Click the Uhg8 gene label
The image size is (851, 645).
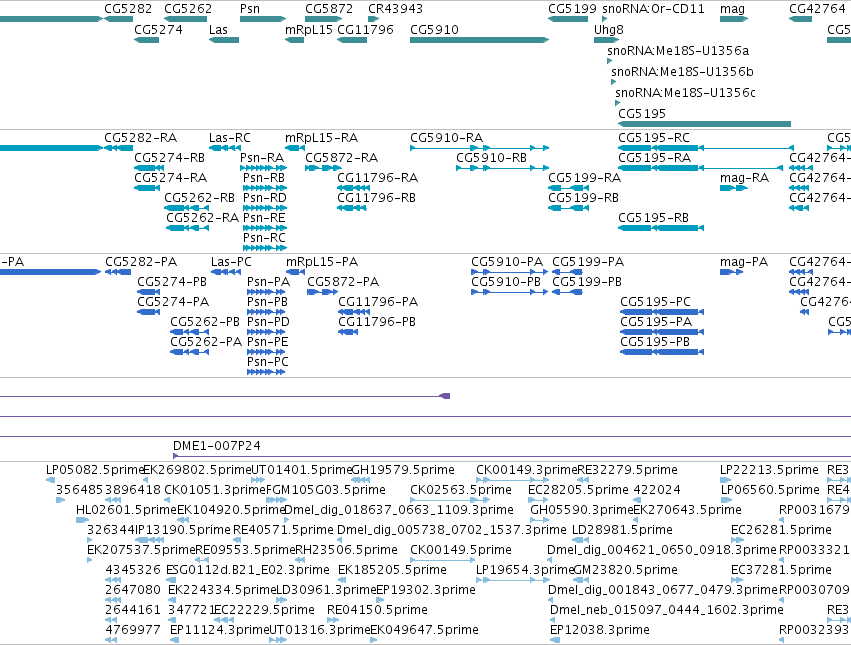[609, 29]
